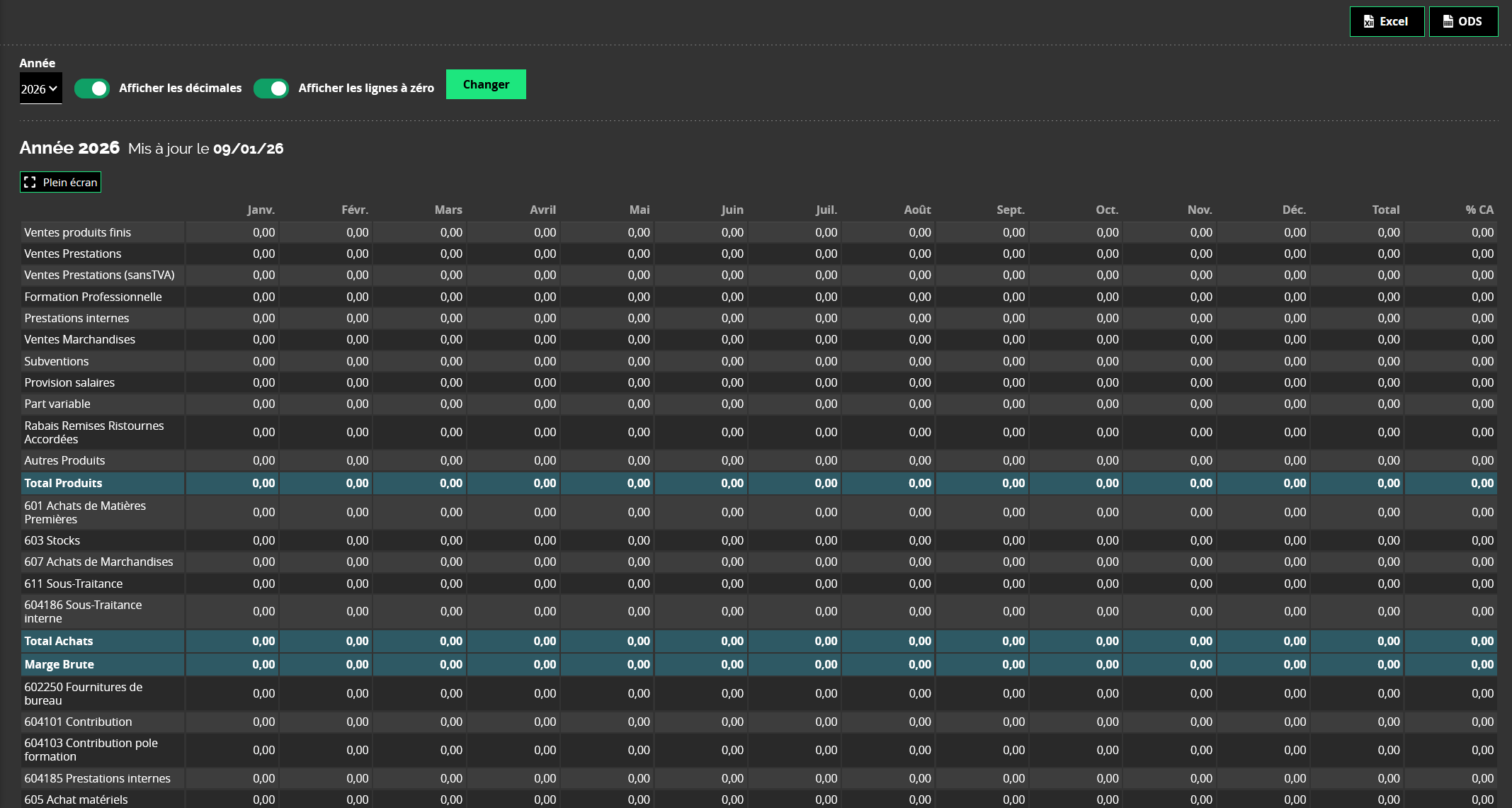Click the Excel file icon

click(1368, 21)
